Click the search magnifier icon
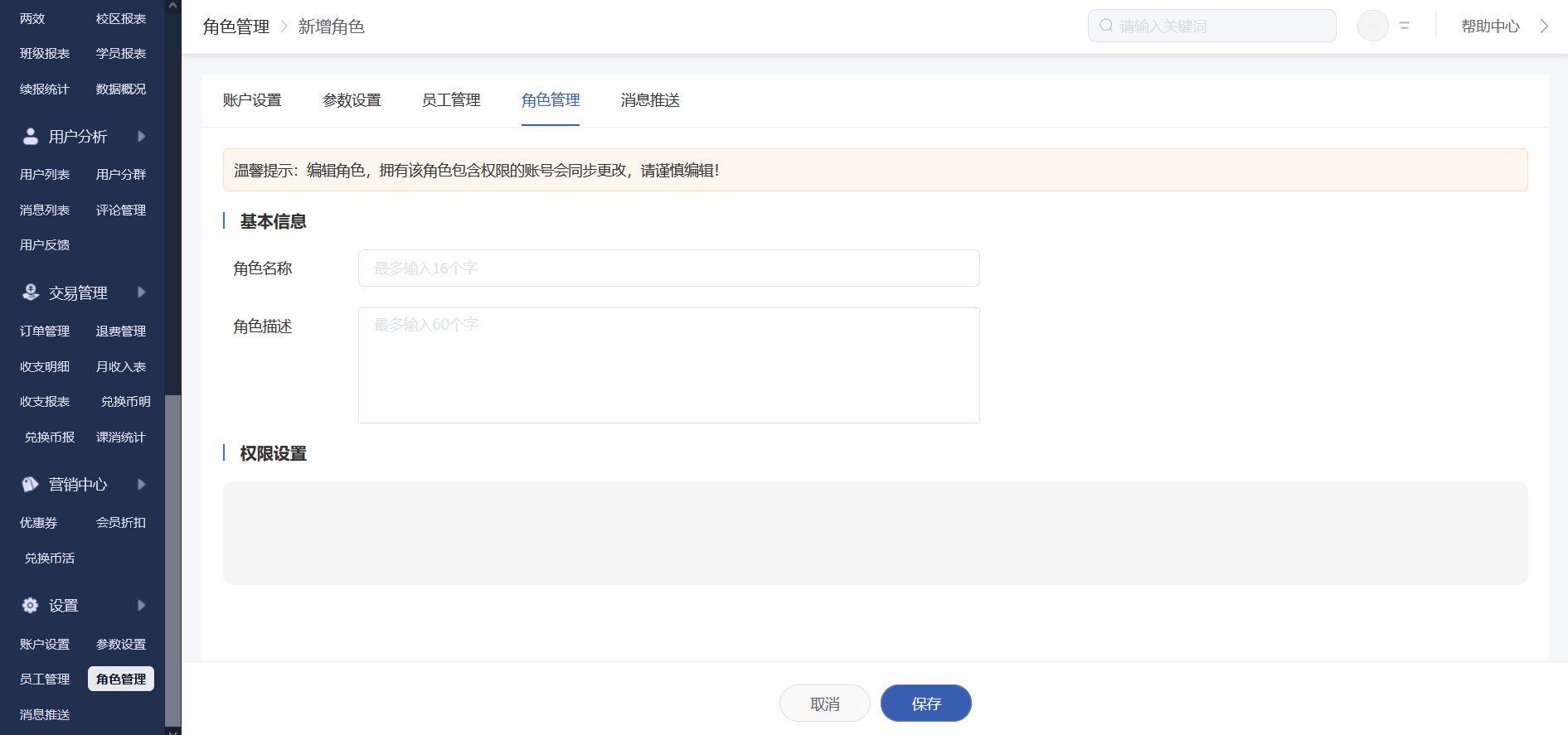This screenshot has height=735, width=1568. pyautogui.click(x=1106, y=26)
